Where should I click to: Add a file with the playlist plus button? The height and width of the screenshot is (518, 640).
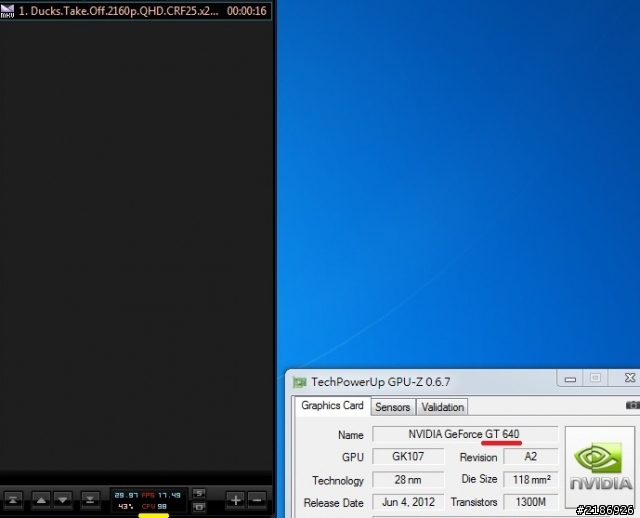pyautogui.click(x=236, y=500)
